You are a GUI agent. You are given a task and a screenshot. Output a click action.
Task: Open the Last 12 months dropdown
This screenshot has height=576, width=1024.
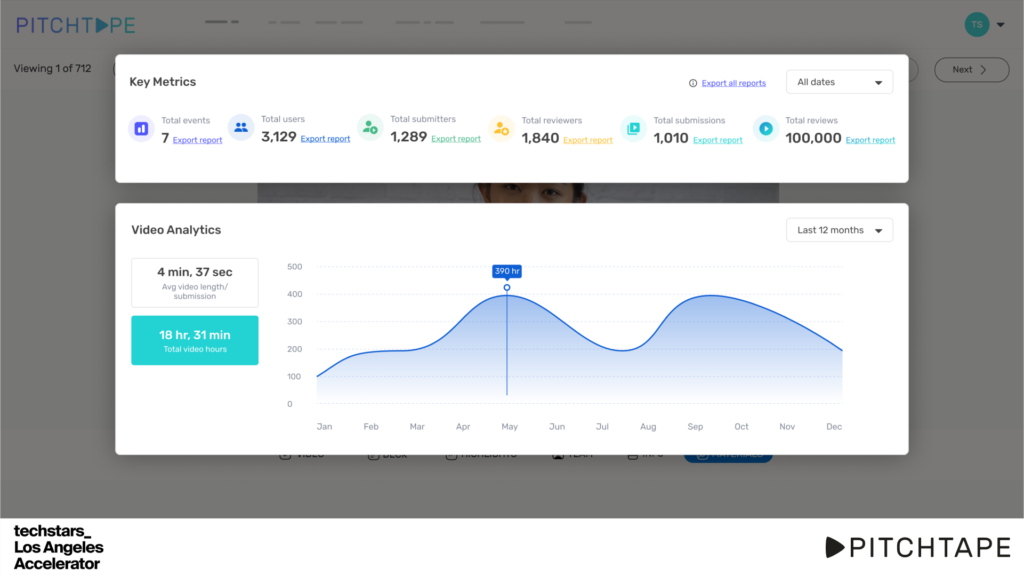pyautogui.click(x=838, y=230)
